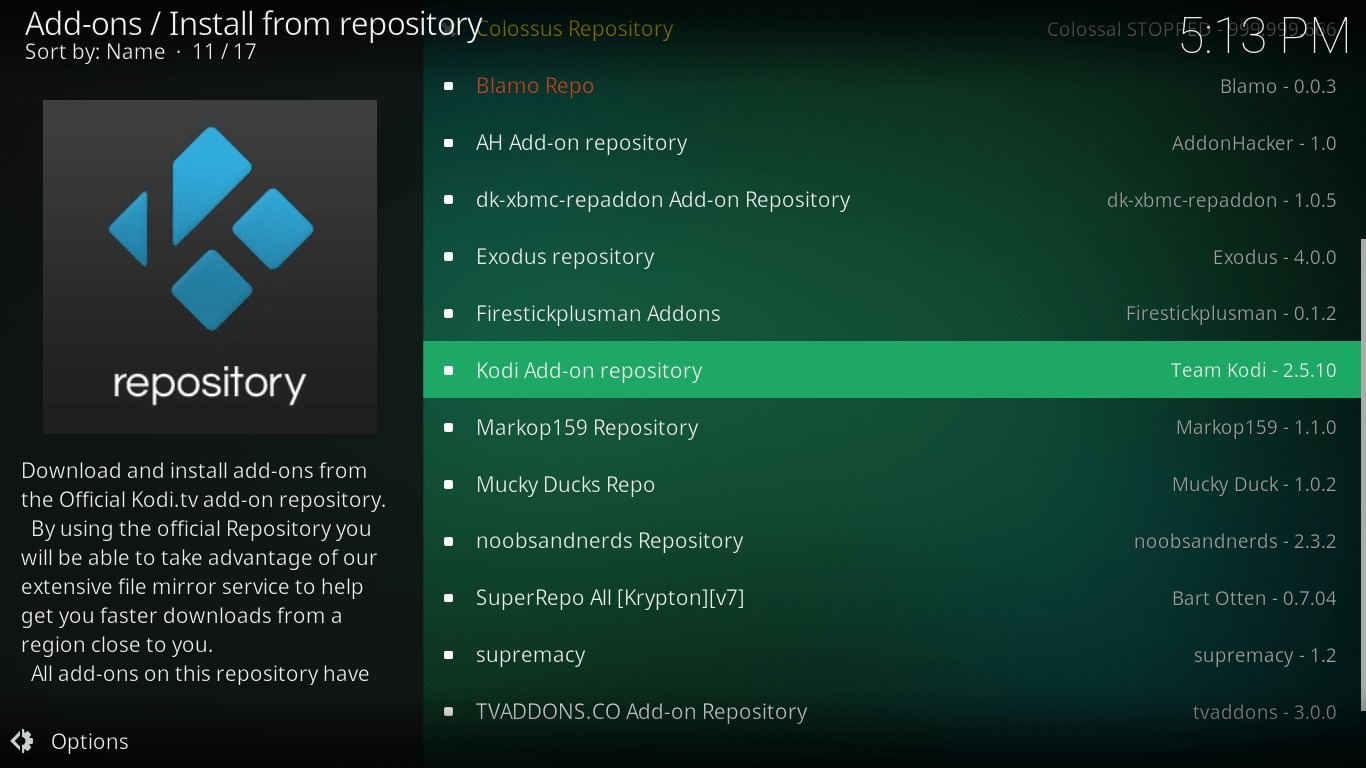Click the bullet icon beside SuperRepo All
Screen dimensions: 1366x768
449,598
